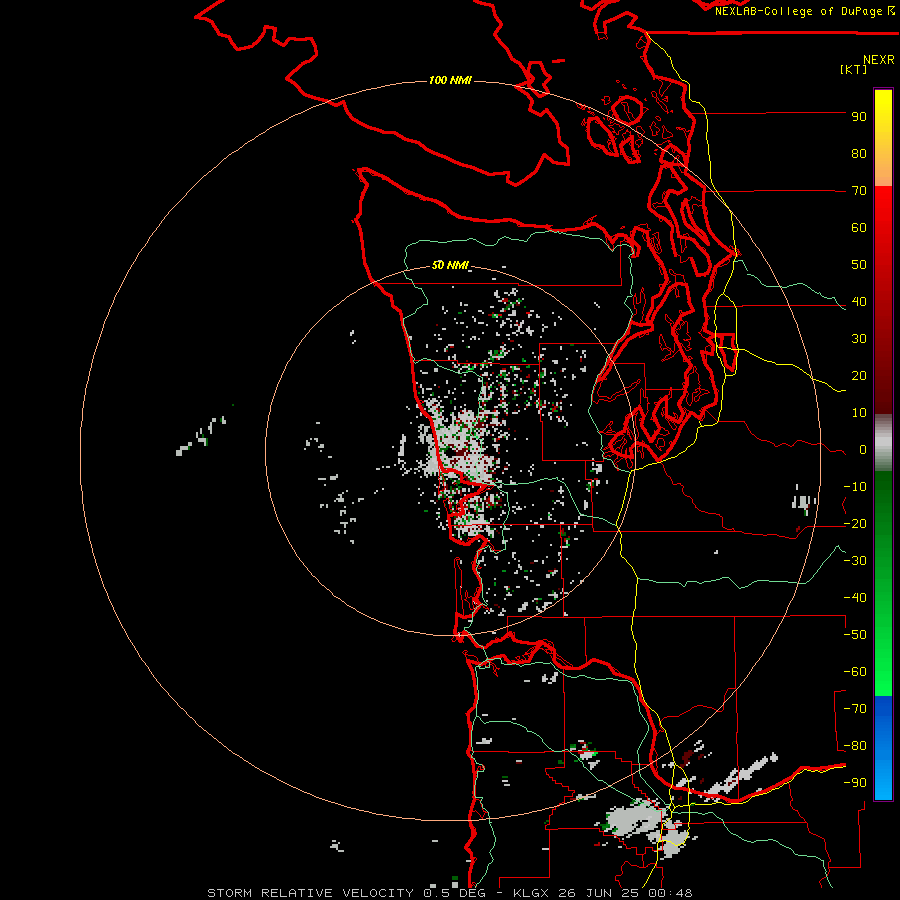Click the "NEXR" label above the scale
Screen dimensions: 900x900
pos(879,60)
